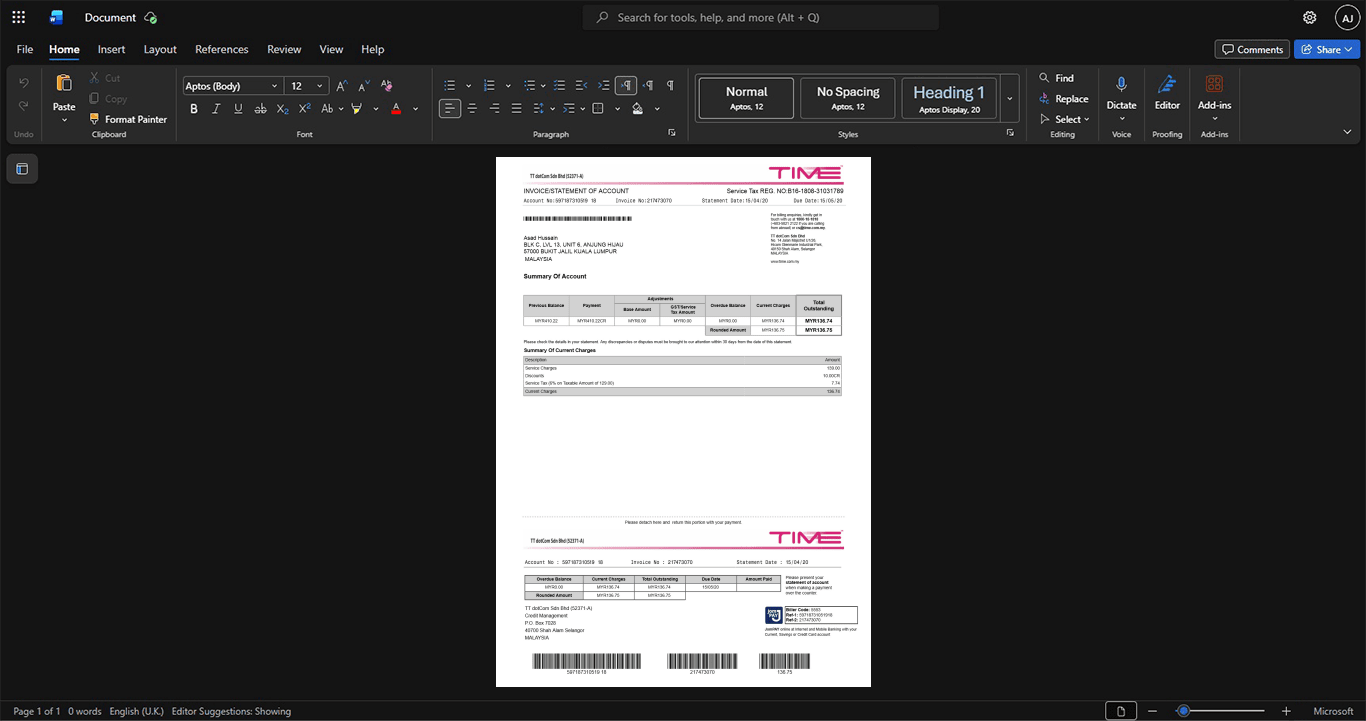
Task: Click the search box for tools and help
Action: (761, 17)
